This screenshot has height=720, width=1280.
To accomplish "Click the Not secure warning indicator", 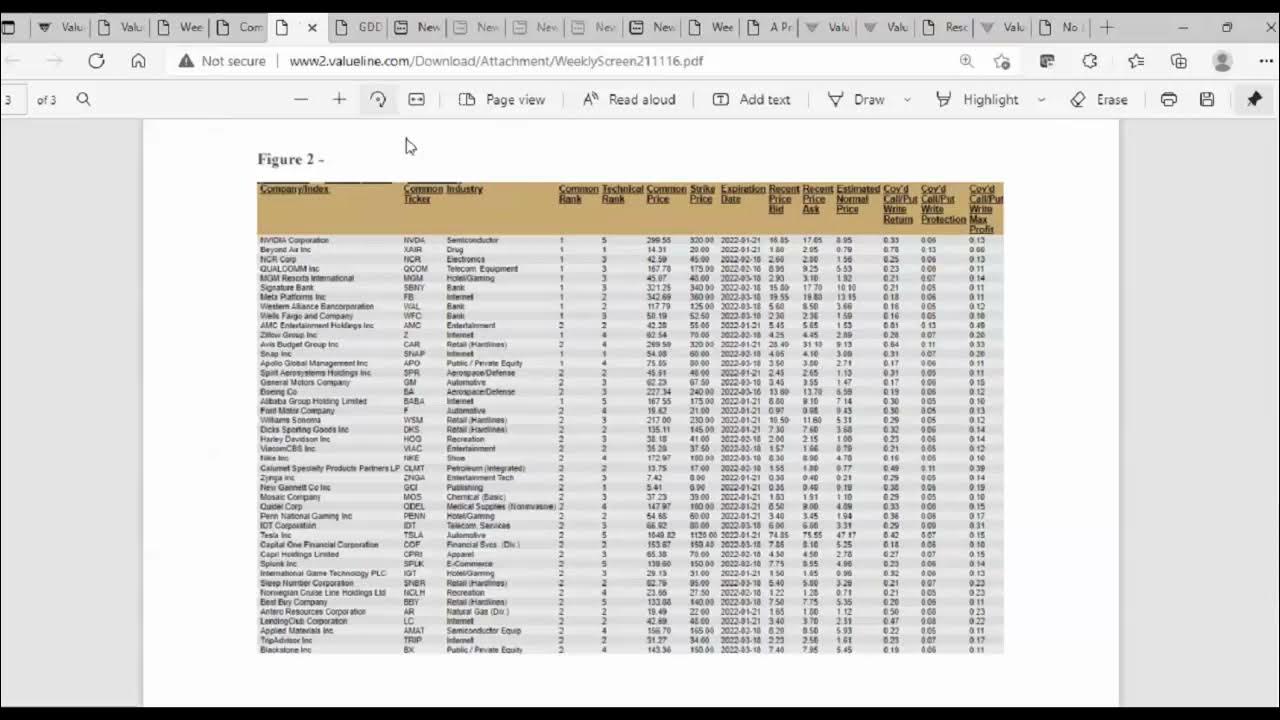I will point(222,61).
